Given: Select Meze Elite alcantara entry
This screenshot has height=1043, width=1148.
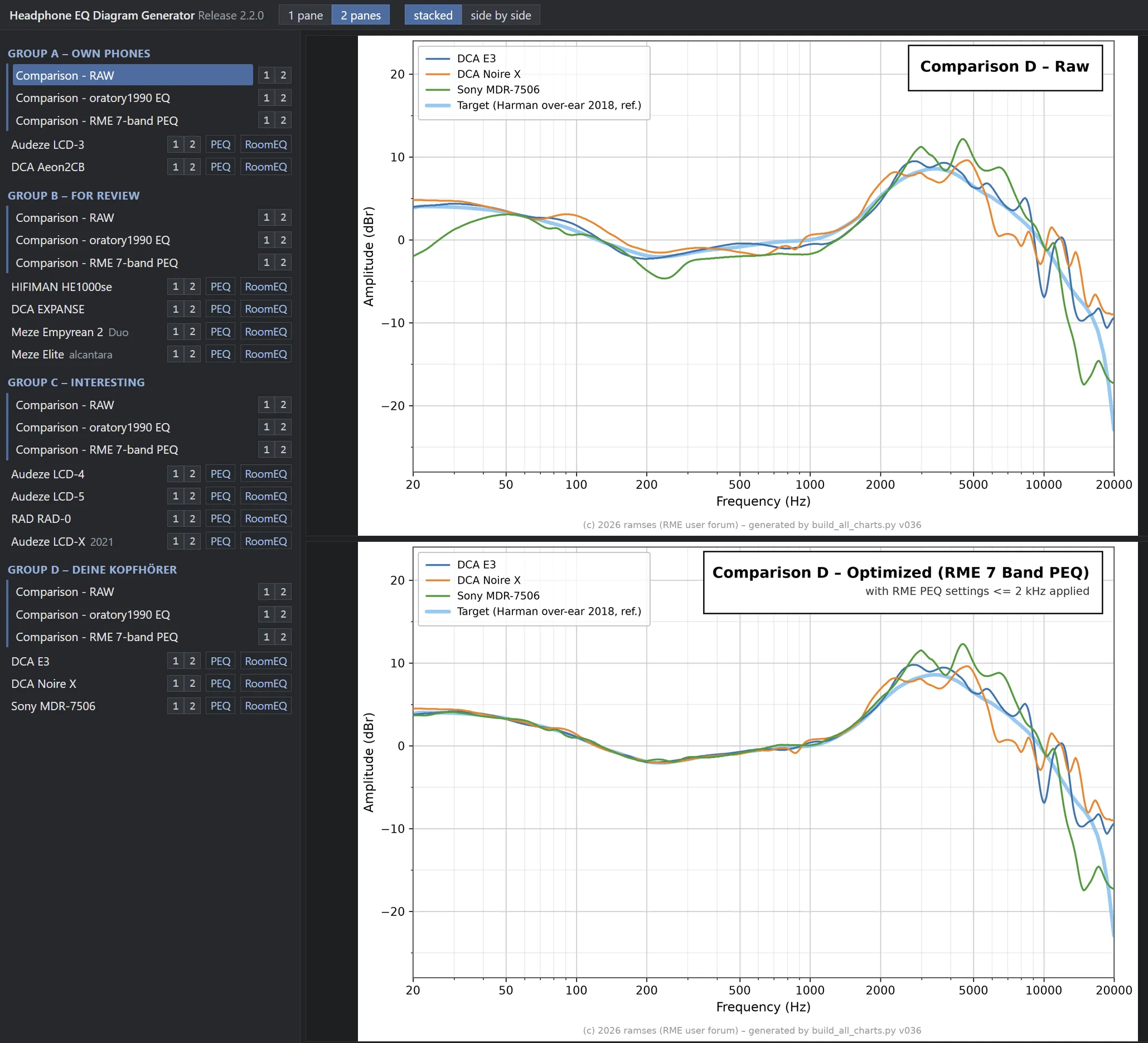Looking at the screenshot, I should click(x=61, y=354).
